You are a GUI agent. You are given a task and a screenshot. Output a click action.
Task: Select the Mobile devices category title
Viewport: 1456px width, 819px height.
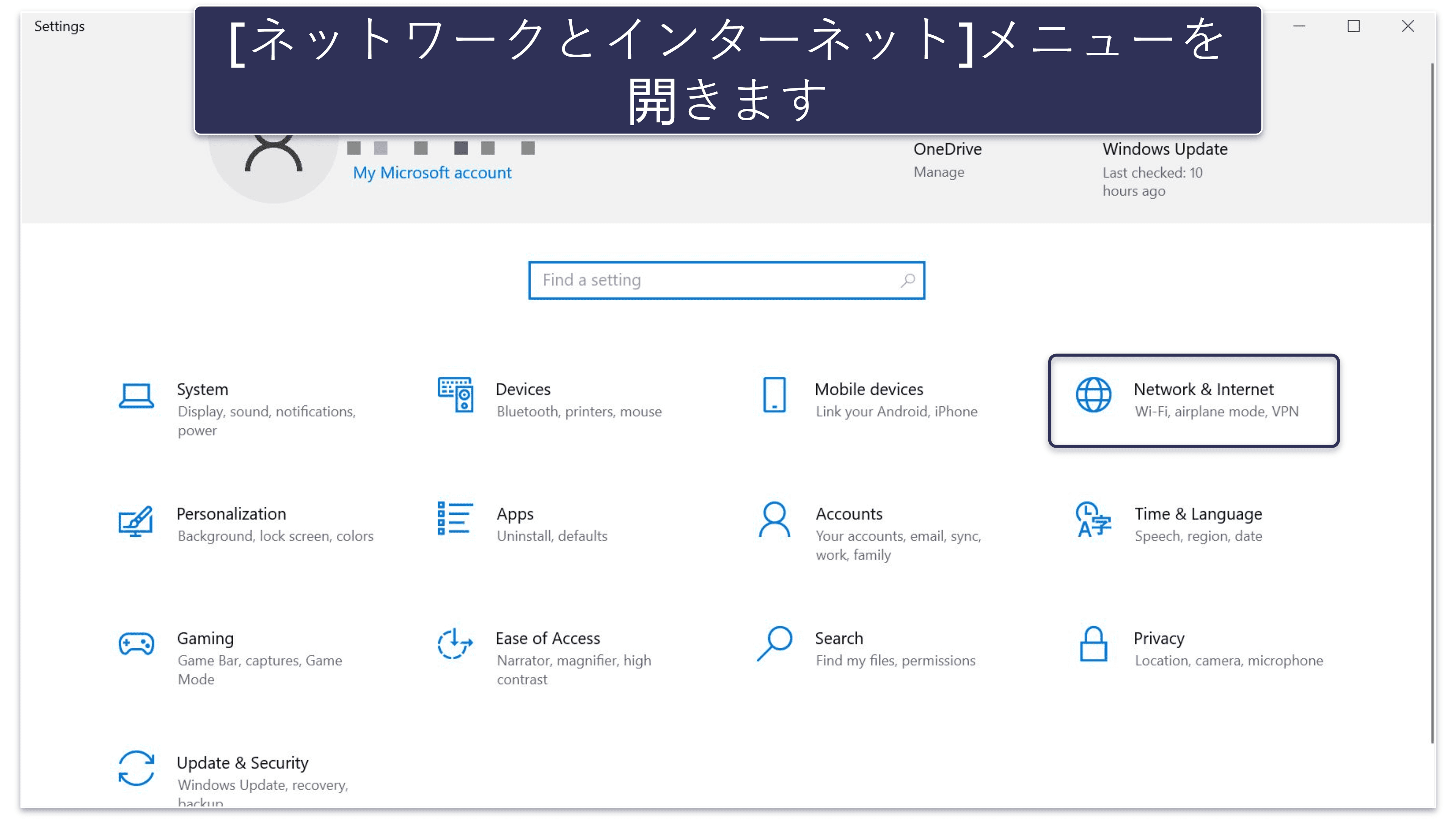click(x=869, y=389)
